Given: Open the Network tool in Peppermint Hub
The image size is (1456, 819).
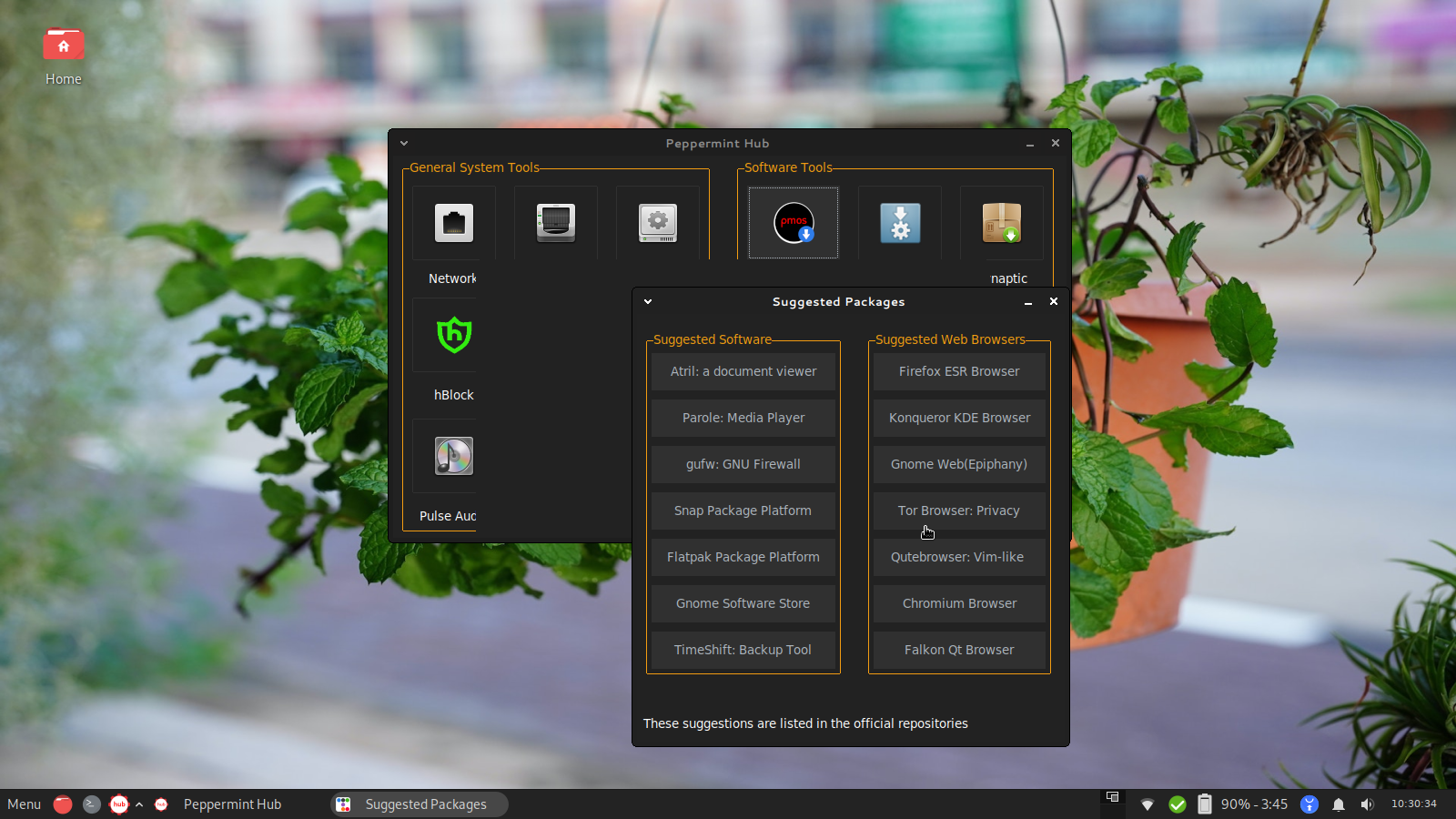Looking at the screenshot, I should coord(453,223).
